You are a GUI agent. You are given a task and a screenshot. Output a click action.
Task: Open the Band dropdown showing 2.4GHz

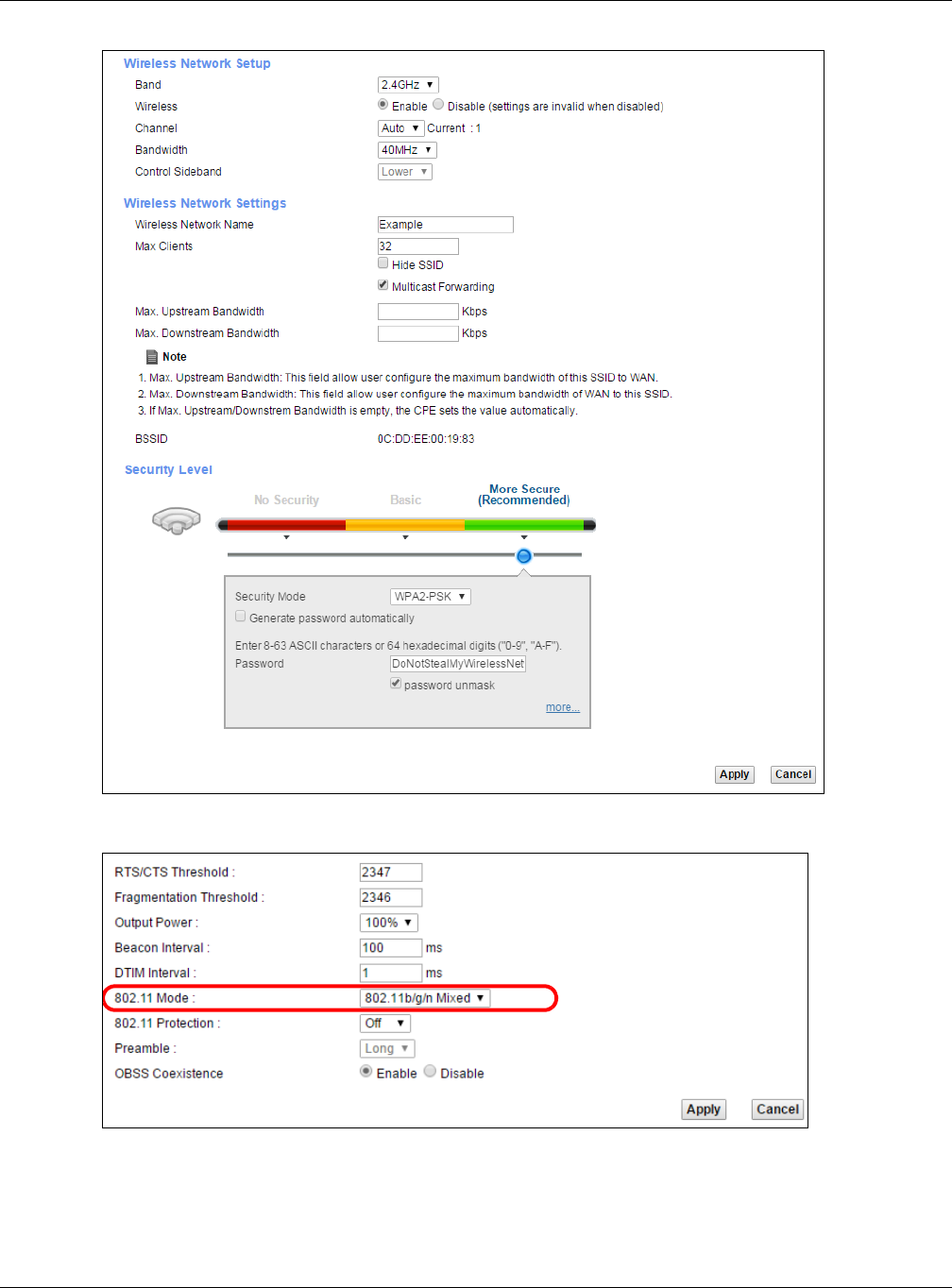(408, 85)
